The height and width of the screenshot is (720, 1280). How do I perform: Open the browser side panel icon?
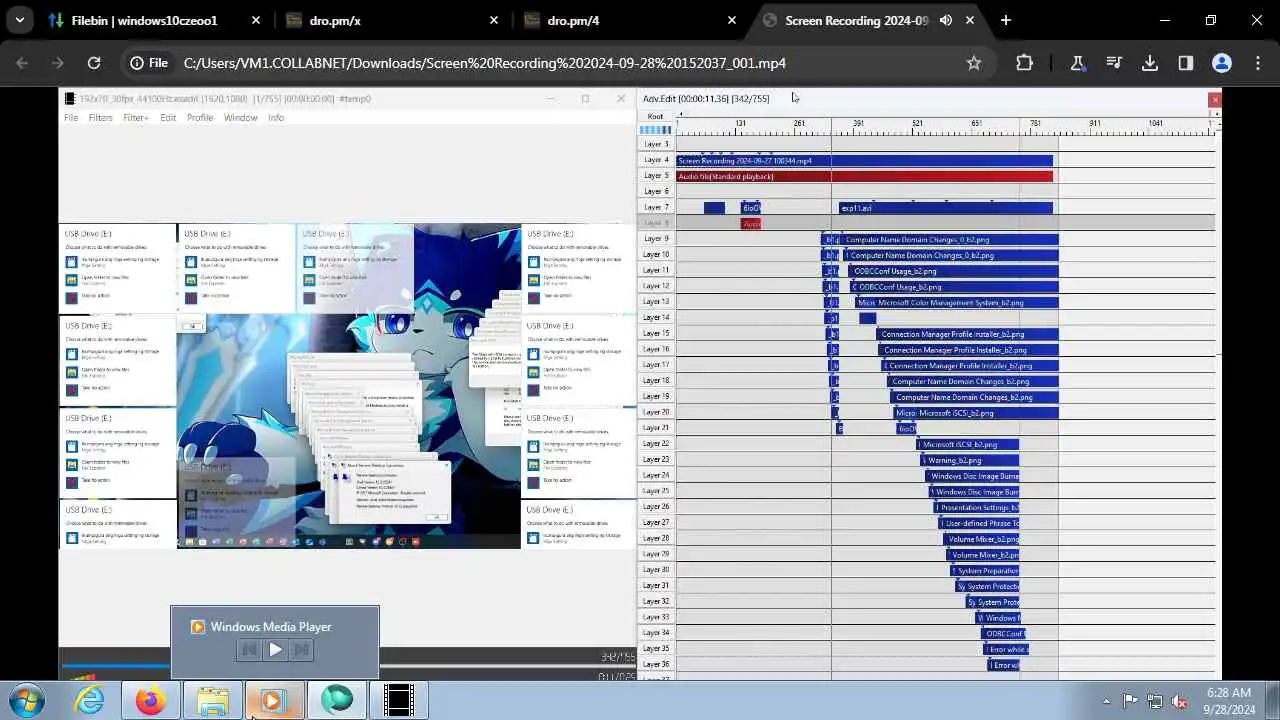[x=1186, y=63]
